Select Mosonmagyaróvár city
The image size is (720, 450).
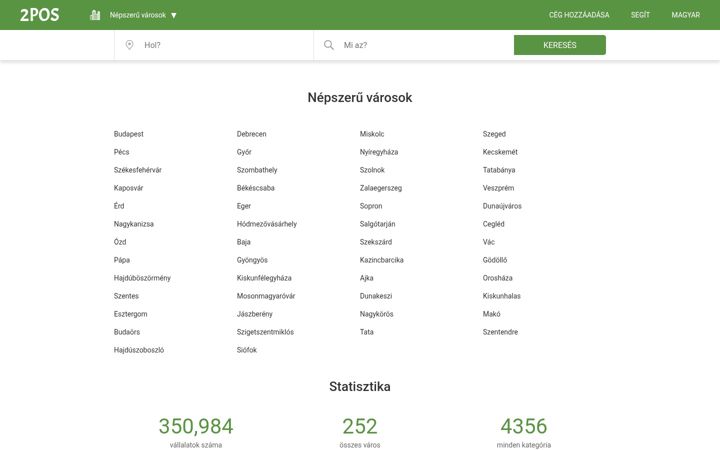pos(266,296)
